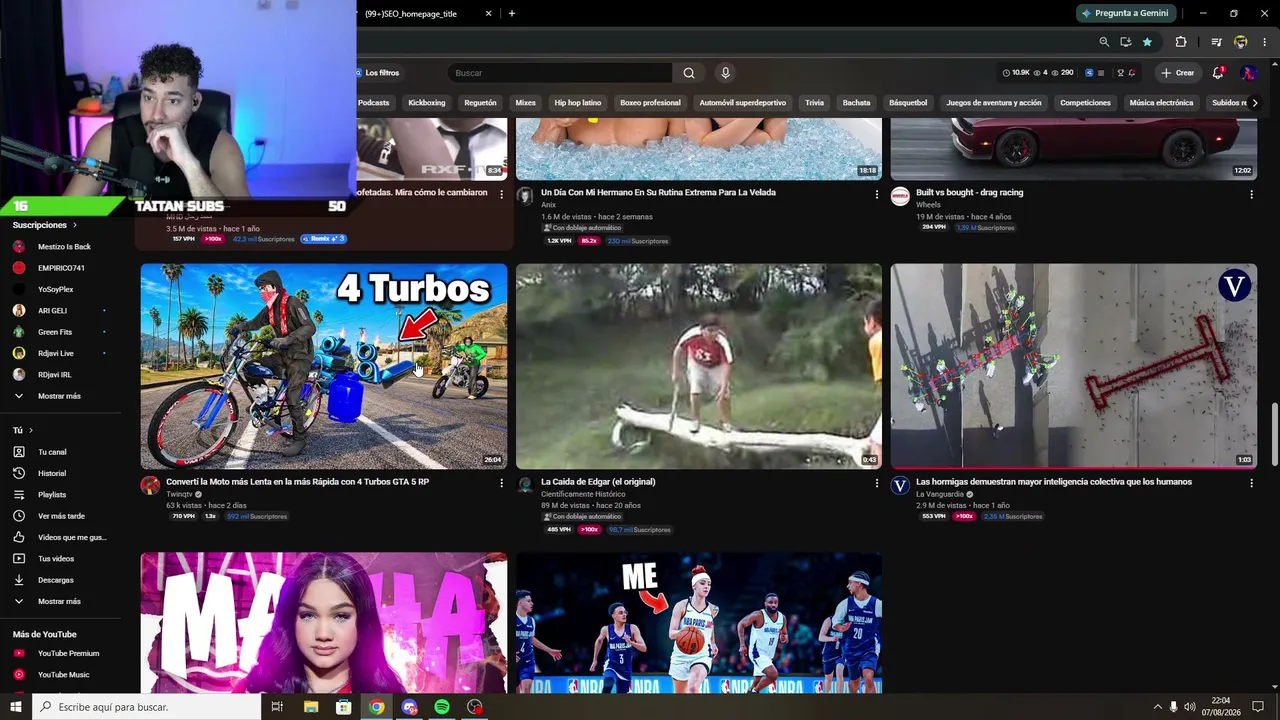
Task: Open Playlists in the sidebar
Action: click(52, 495)
